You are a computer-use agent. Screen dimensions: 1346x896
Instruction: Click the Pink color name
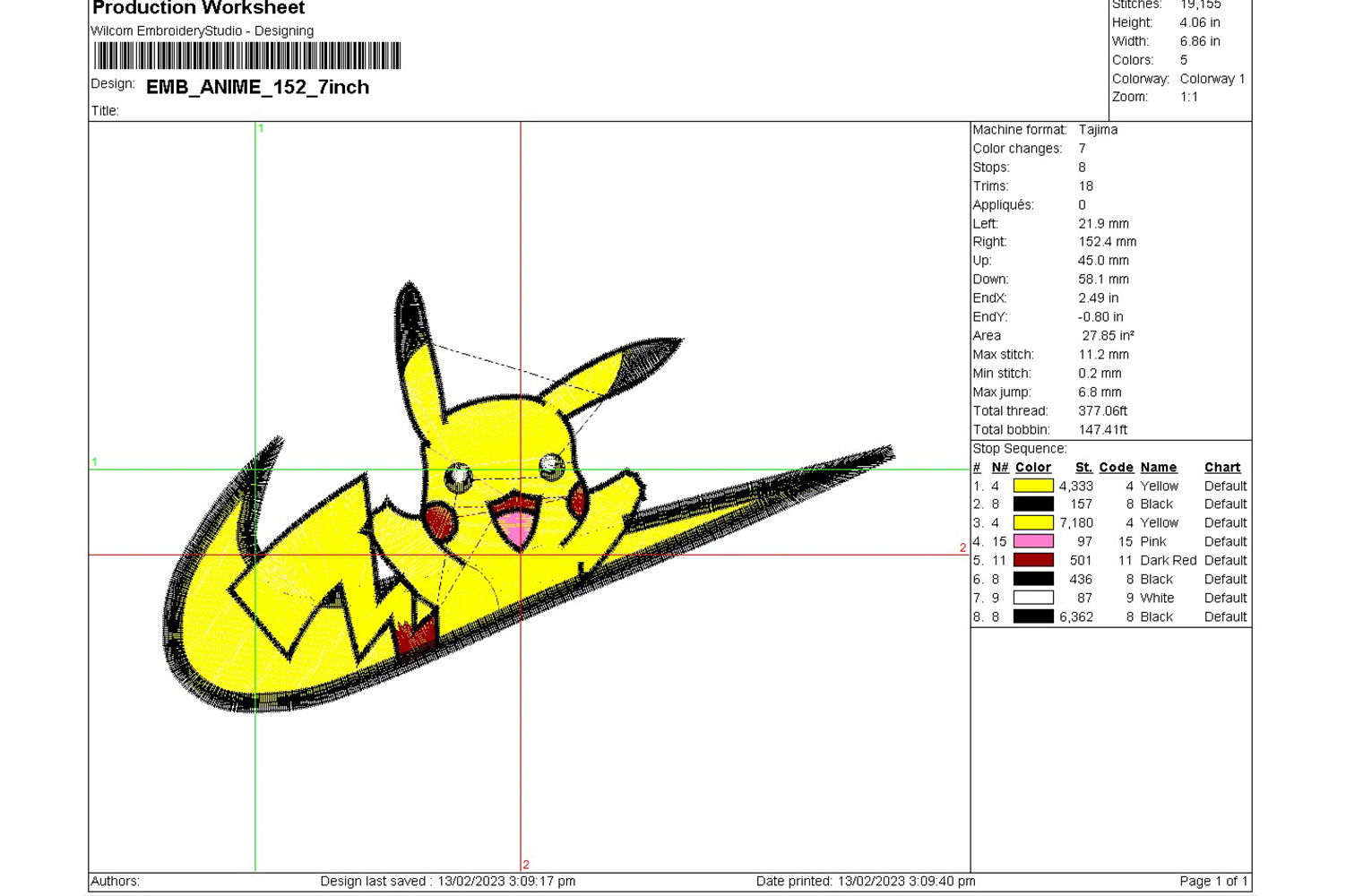coord(1153,541)
